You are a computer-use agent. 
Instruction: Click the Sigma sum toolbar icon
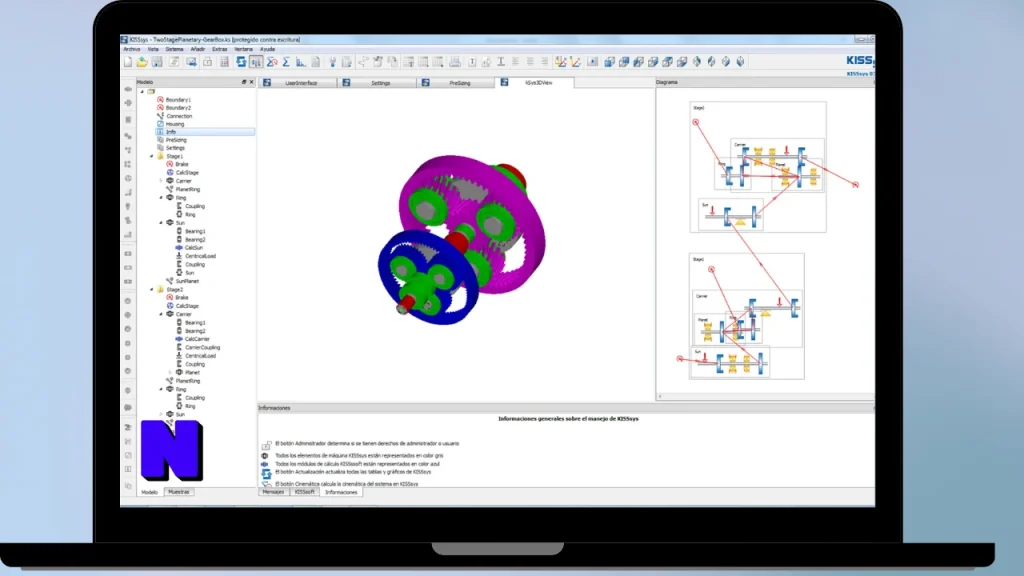tap(286, 62)
